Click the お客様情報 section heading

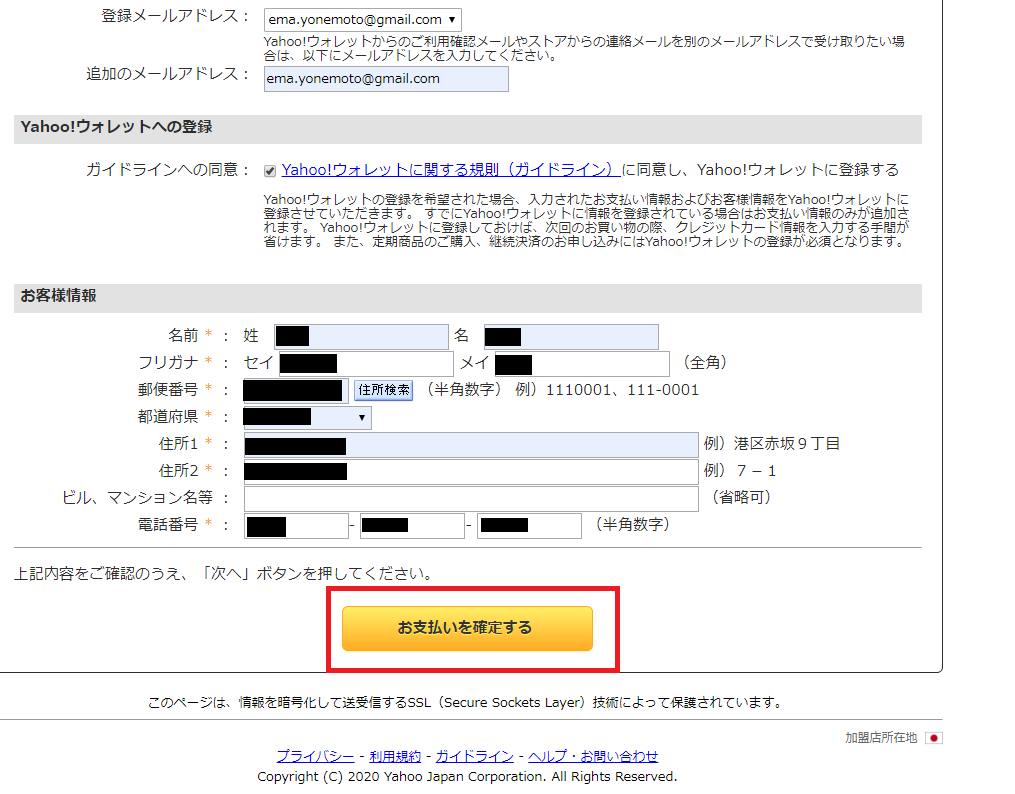(58, 296)
